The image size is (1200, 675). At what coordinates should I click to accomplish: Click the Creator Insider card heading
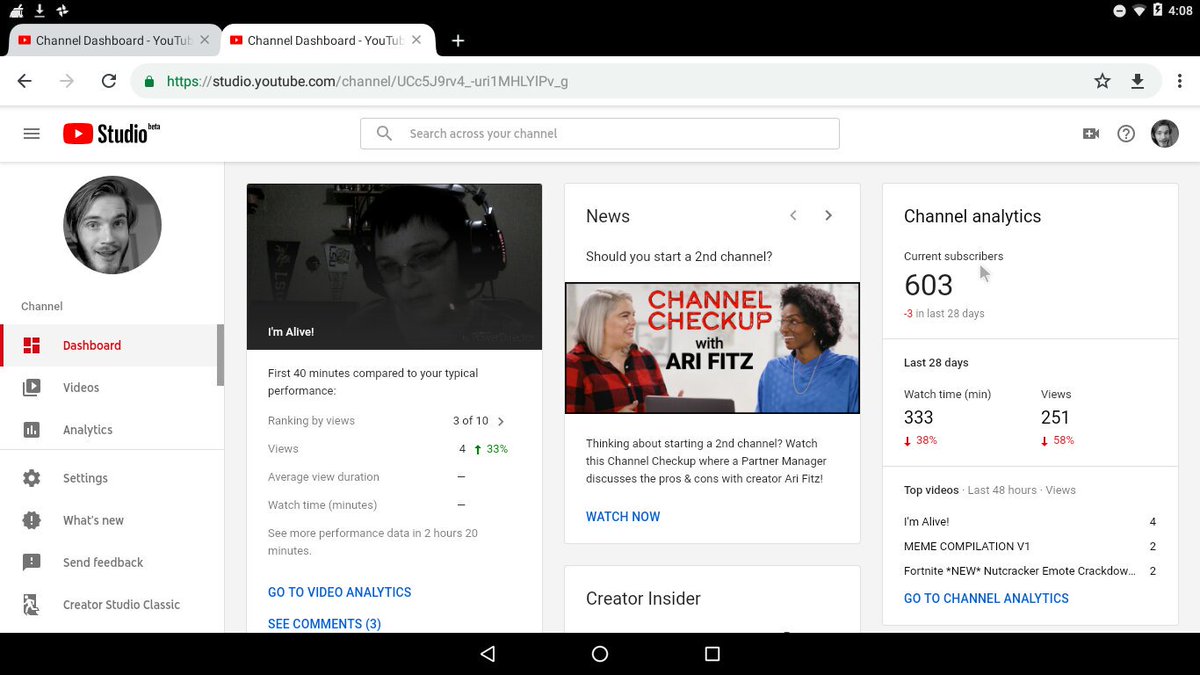tap(643, 599)
